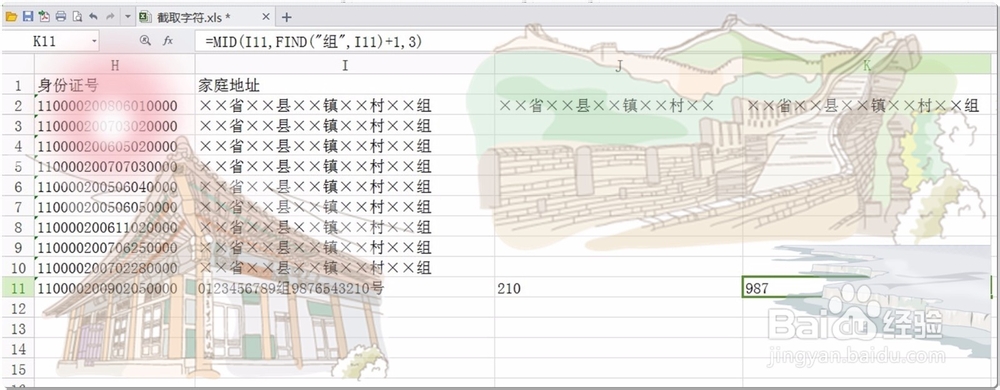Select column I header
This screenshot has height=390, width=1000.
point(345,65)
